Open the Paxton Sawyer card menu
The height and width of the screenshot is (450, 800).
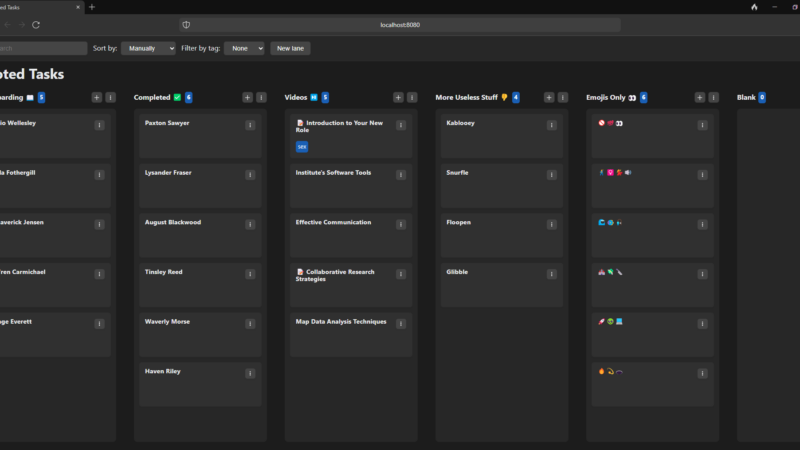click(250, 125)
